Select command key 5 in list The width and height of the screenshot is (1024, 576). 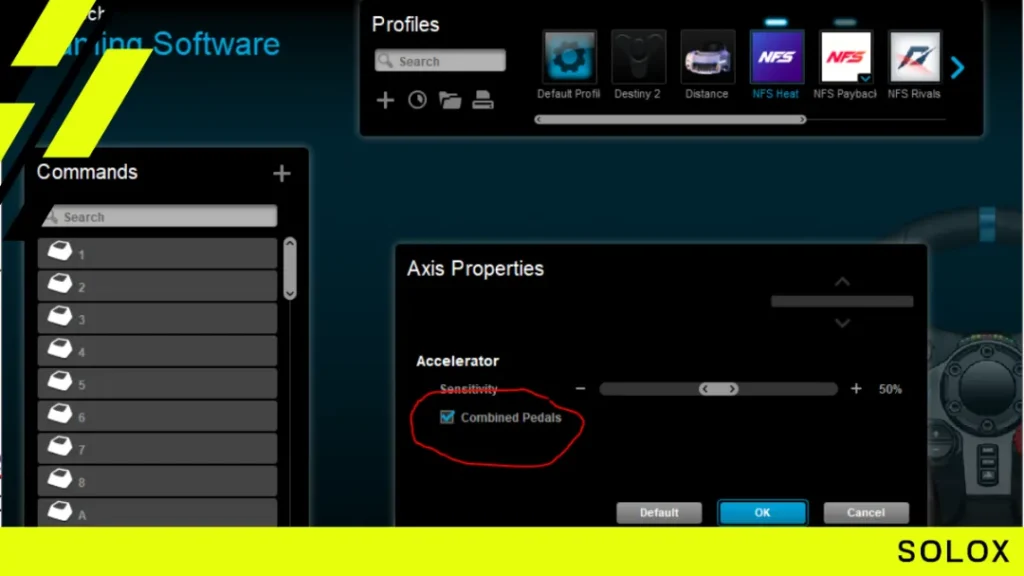click(x=157, y=384)
